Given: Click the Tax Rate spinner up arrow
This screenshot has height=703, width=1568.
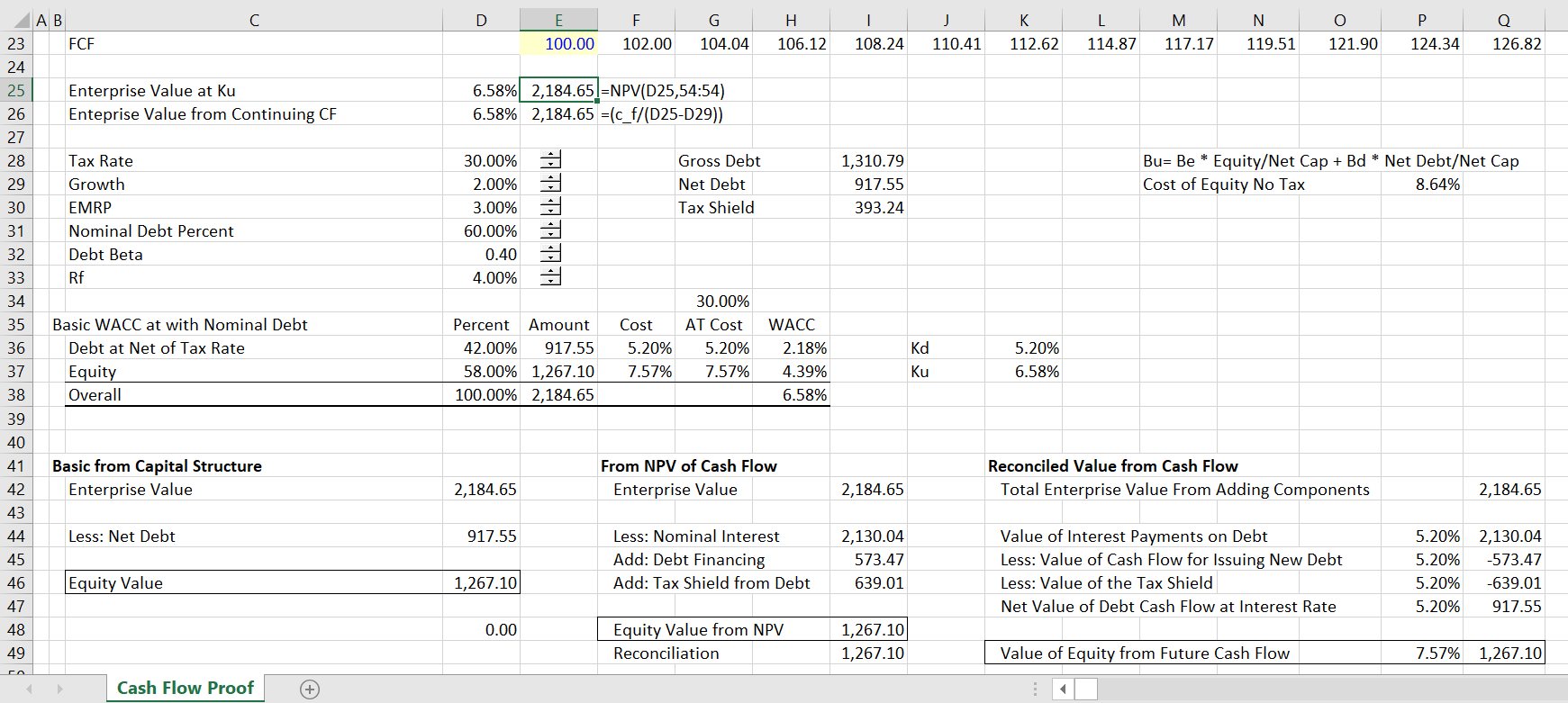Looking at the screenshot, I should click(x=550, y=156).
